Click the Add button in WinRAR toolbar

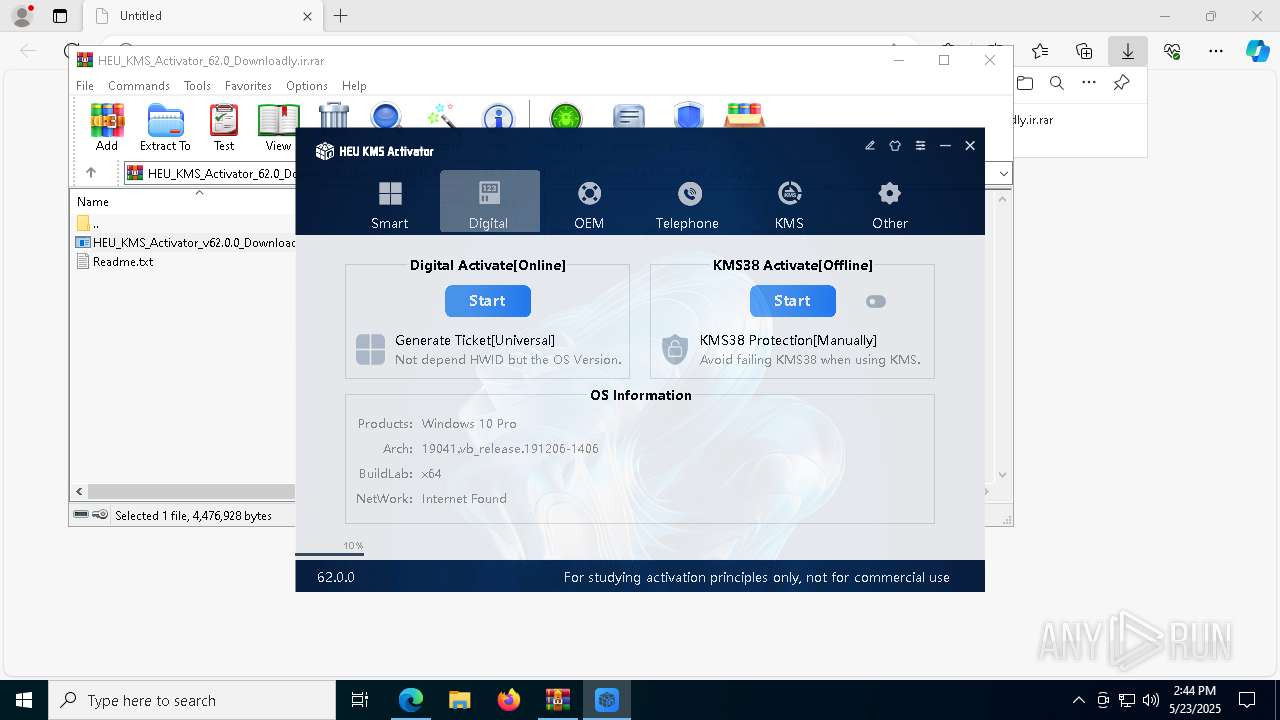(x=107, y=127)
